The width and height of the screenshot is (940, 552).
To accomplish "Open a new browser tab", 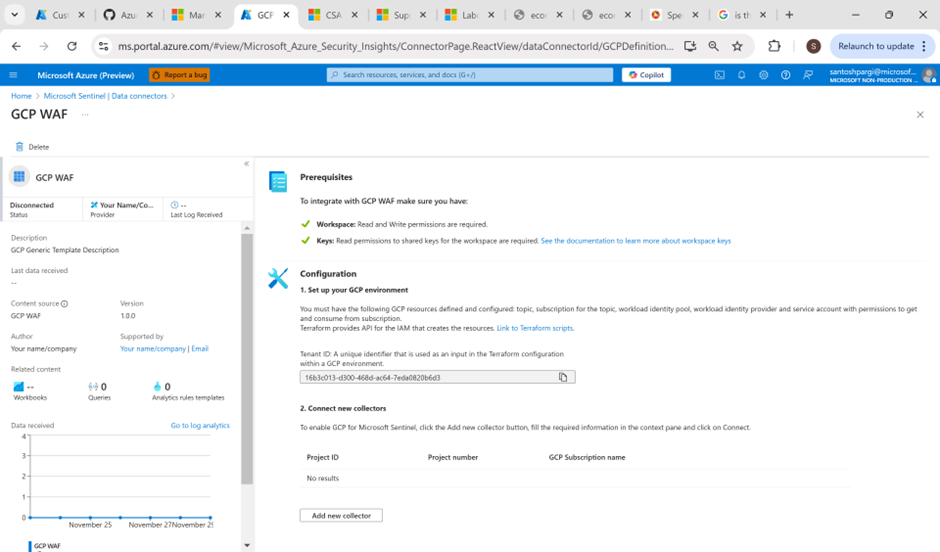I will click(789, 15).
